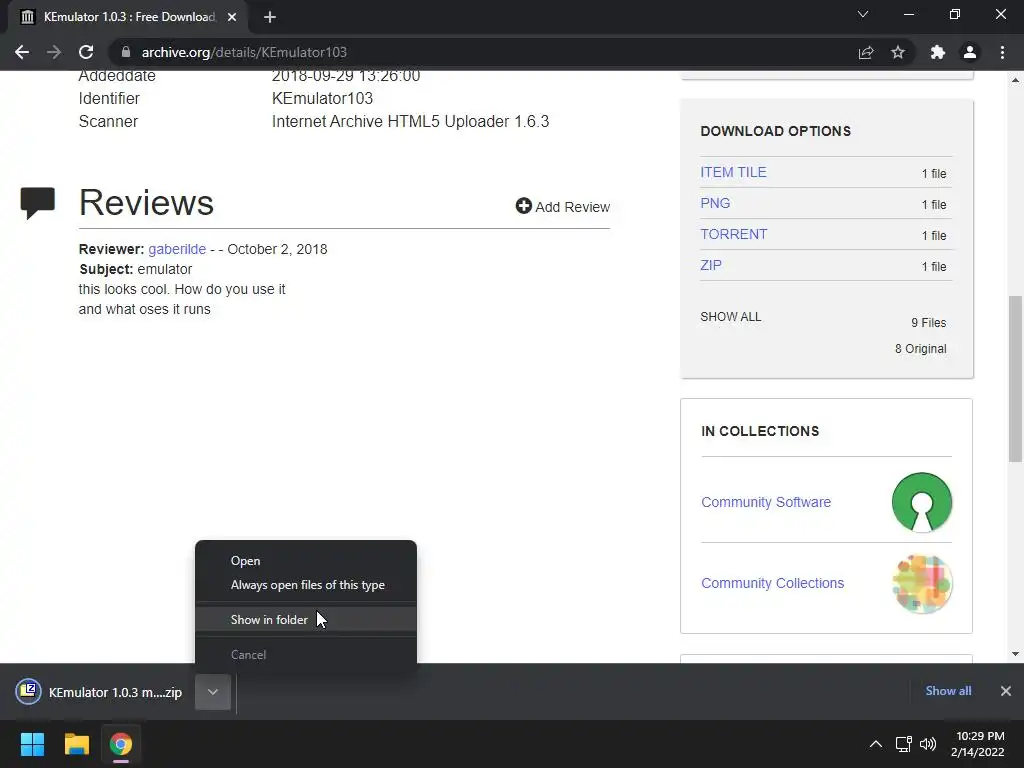Viewport: 1024px width, 768px height.
Task: Bookmark this page star icon
Action: click(898, 52)
